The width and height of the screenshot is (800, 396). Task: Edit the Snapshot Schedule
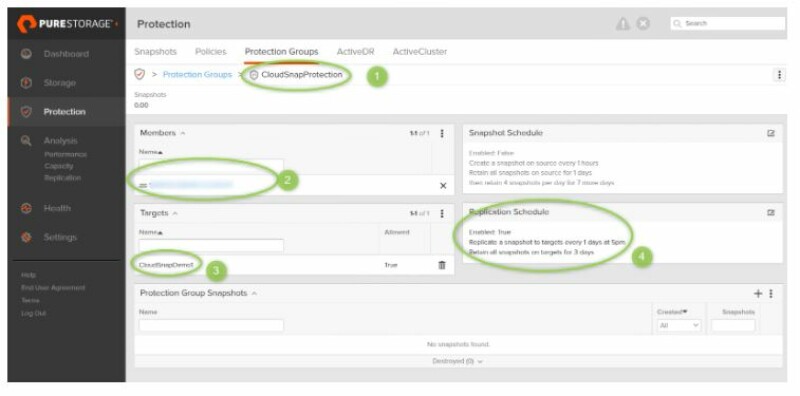pos(770,133)
